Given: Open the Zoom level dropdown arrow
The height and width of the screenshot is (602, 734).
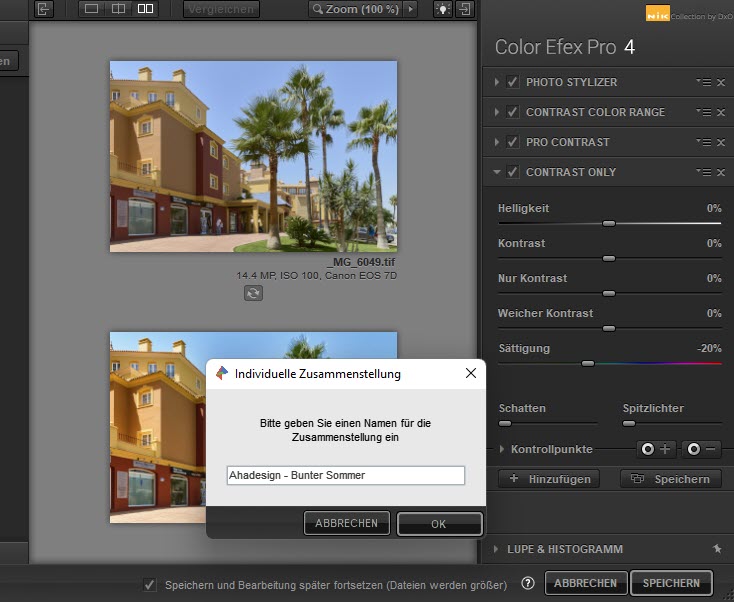Looking at the screenshot, I should tap(411, 9).
